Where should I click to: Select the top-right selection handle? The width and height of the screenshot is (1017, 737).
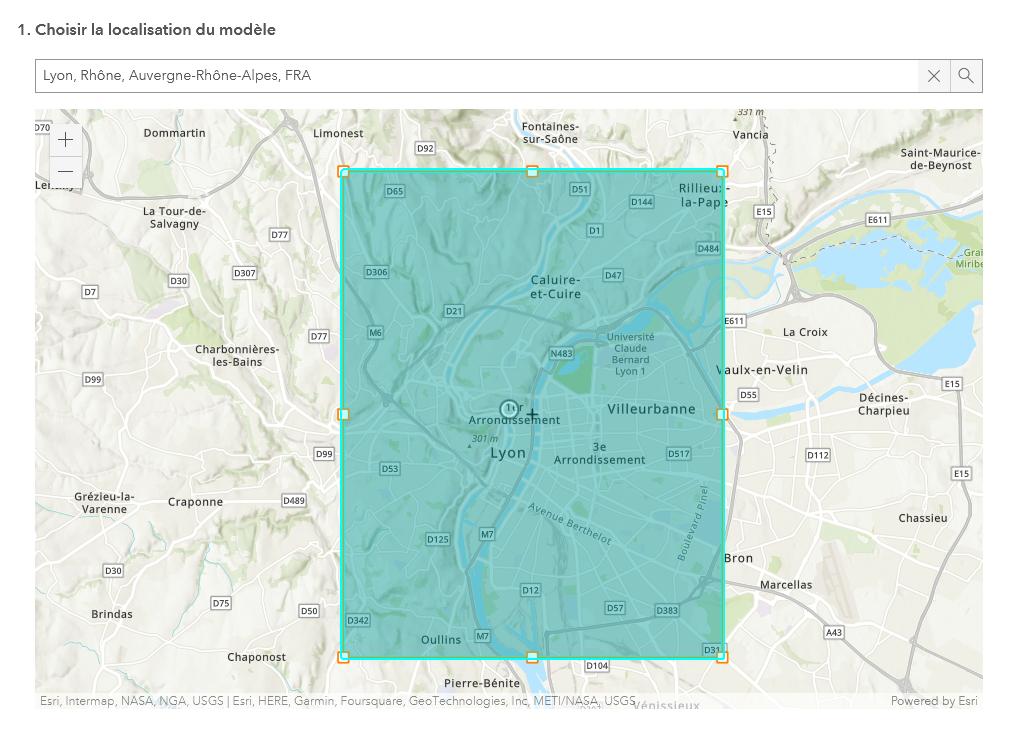722,172
